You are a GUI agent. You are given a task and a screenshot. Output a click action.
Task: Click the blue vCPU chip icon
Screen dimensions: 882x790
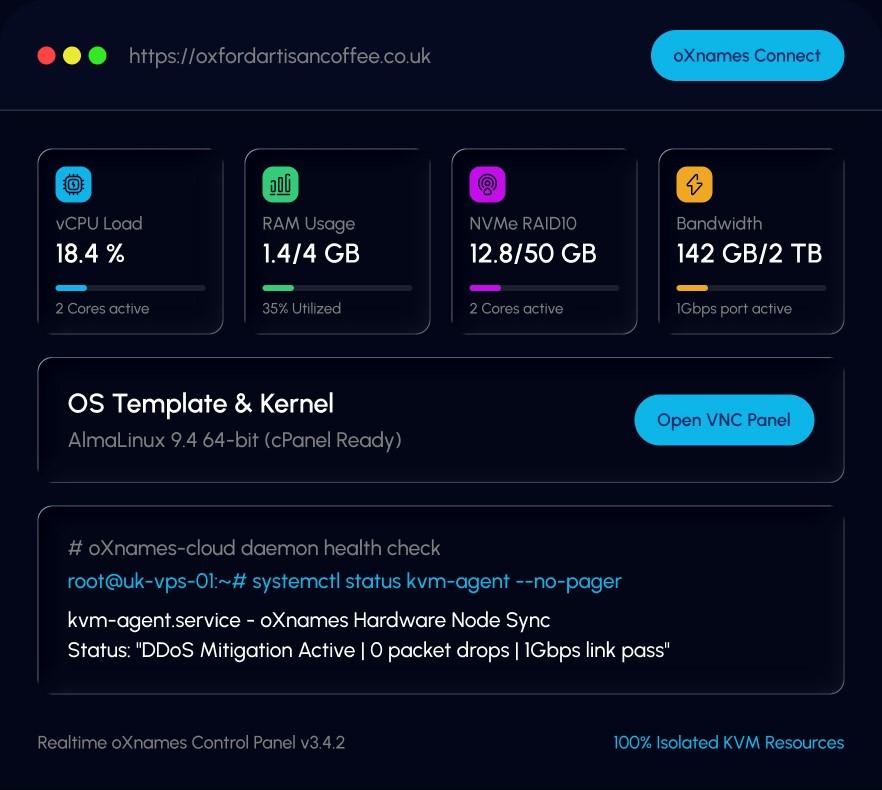coord(73,184)
